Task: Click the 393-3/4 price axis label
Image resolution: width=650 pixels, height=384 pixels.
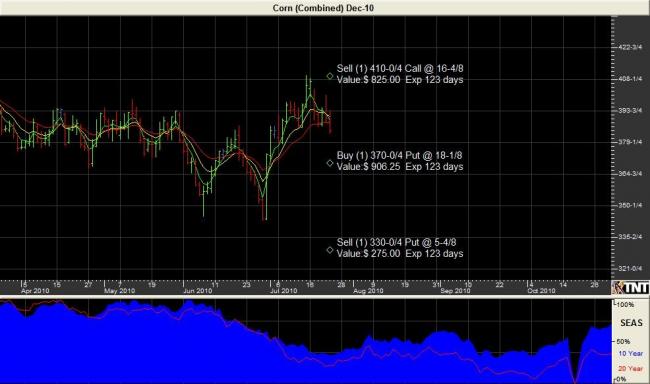Action: [x=630, y=111]
